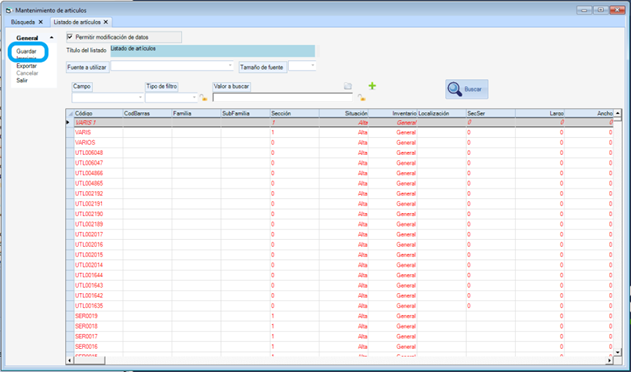The image size is (631, 372).
Task: Click the VARIS code cell in second row
Action: point(99,132)
